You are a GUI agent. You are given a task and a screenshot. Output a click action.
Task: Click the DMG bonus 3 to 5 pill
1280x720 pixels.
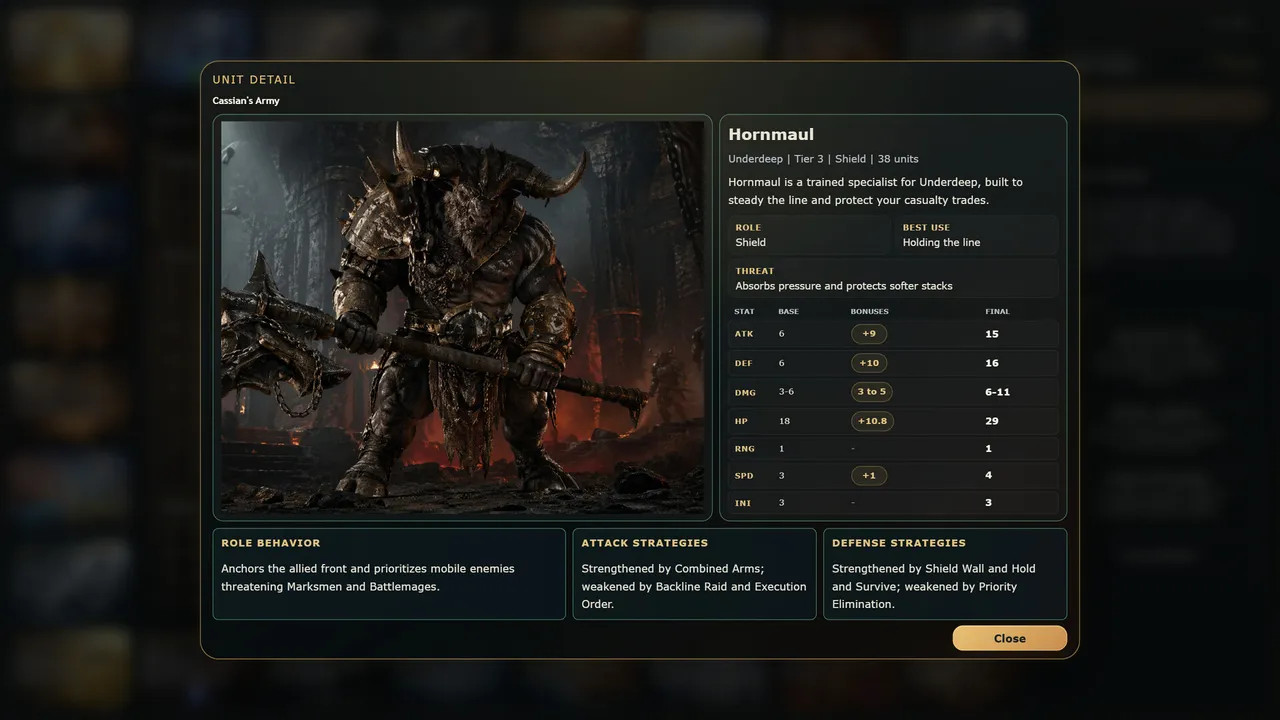[872, 392]
